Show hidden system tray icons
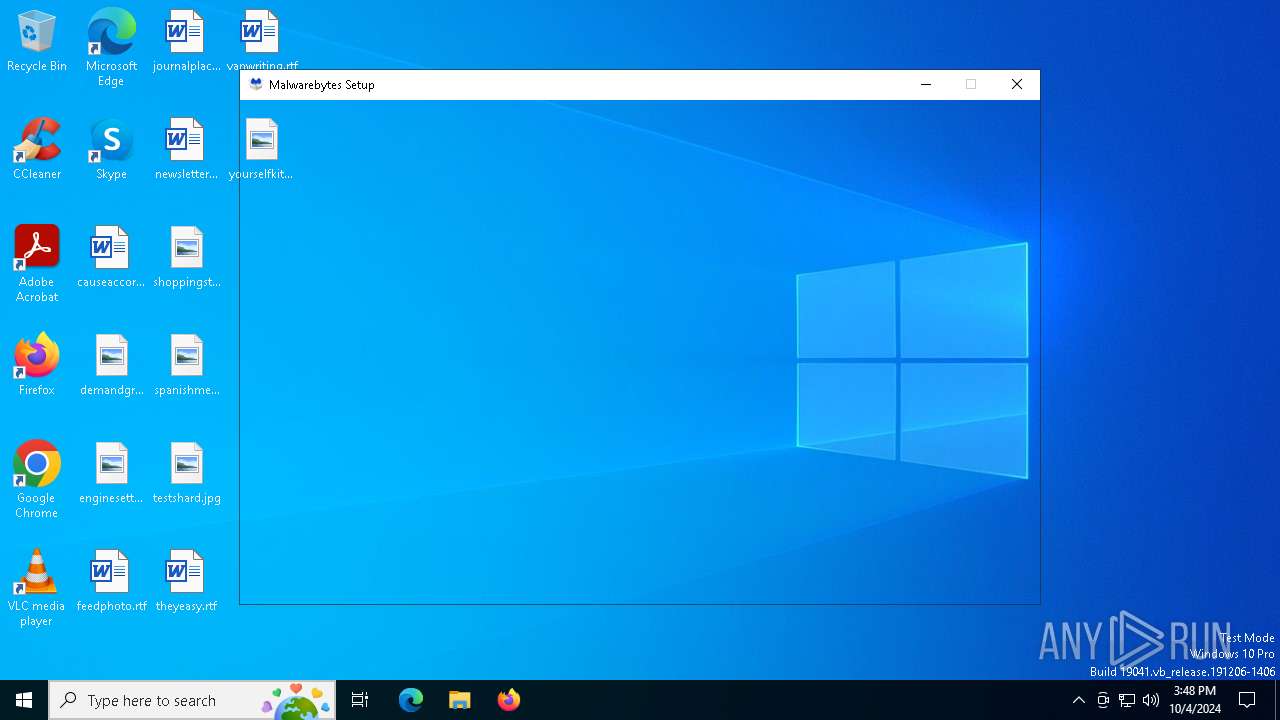Image resolution: width=1280 pixels, height=720 pixels. tap(1078, 700)
